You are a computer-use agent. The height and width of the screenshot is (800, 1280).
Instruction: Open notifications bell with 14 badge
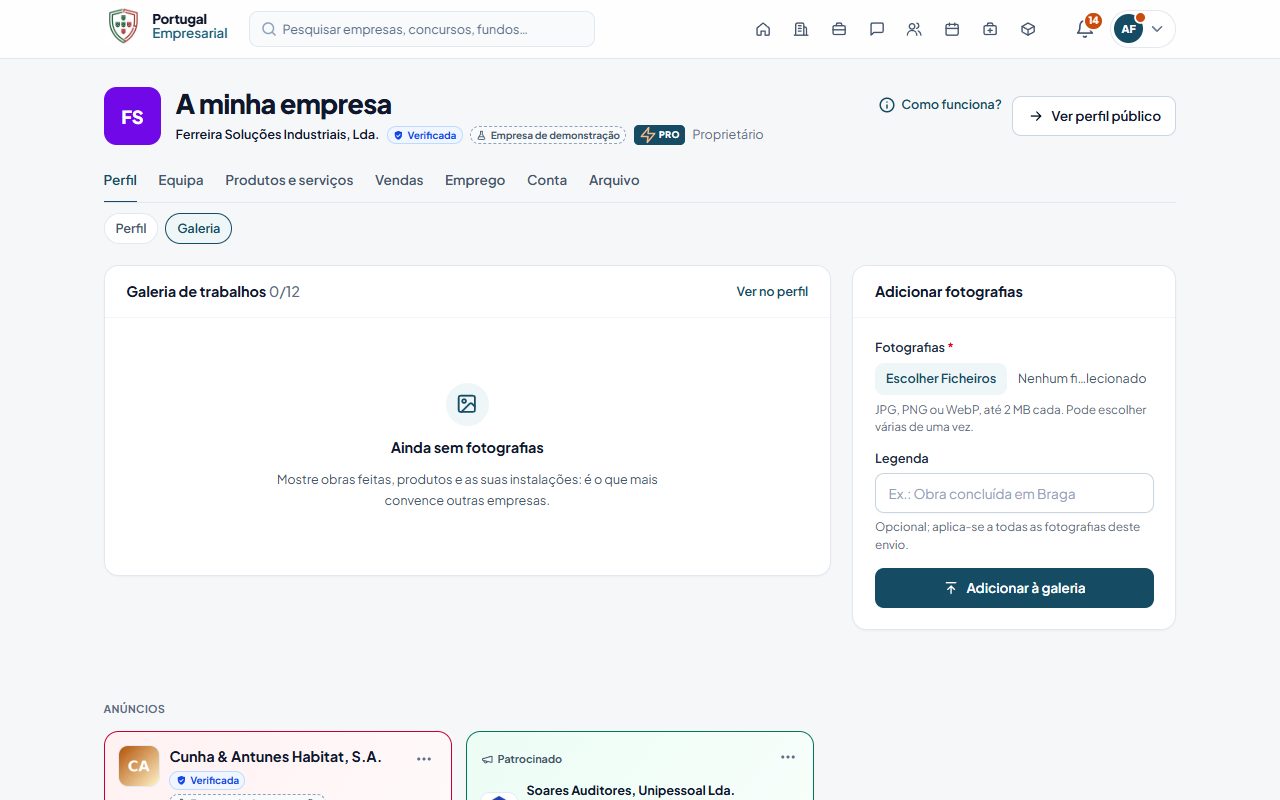[x=1085, y=28]
